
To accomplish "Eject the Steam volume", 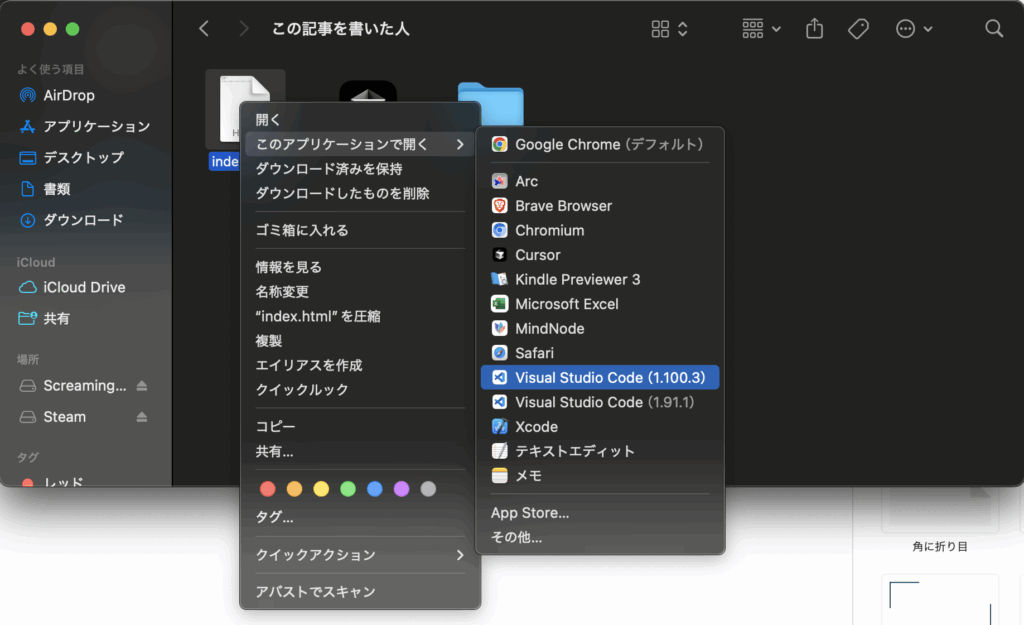I will 142,417.
